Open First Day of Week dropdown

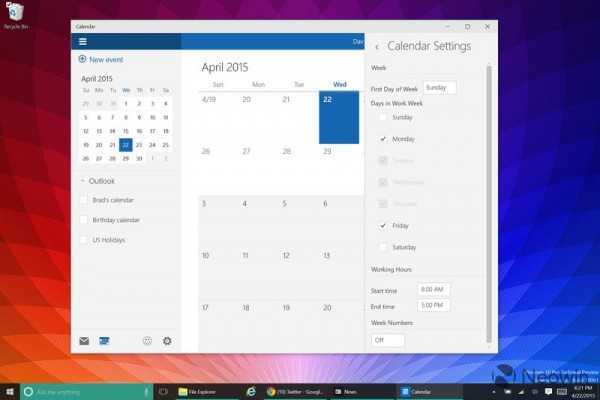point(439,88)
